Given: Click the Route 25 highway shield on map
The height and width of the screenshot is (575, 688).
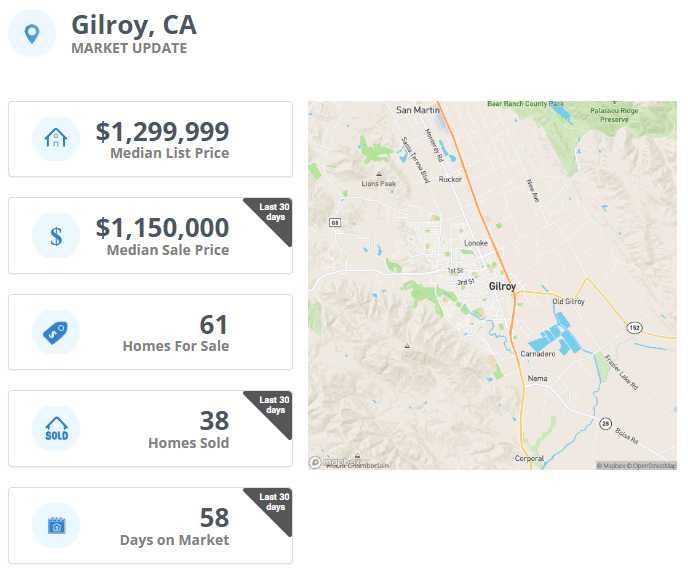Looking at the screenshot, I should click(x=606, y=424).
